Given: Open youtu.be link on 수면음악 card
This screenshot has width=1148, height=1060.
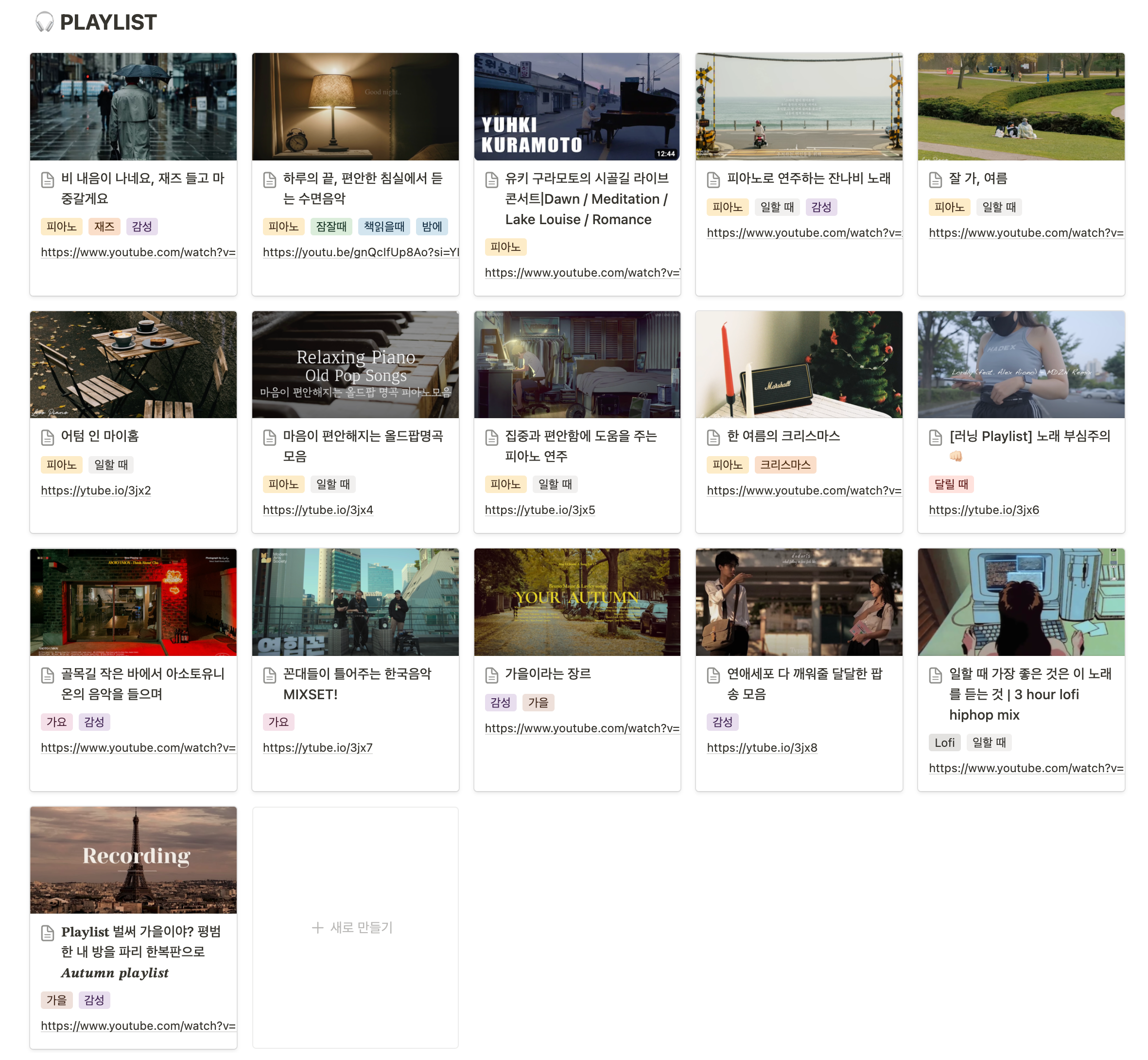Looking at the screenshot, I should click(360, 252).
